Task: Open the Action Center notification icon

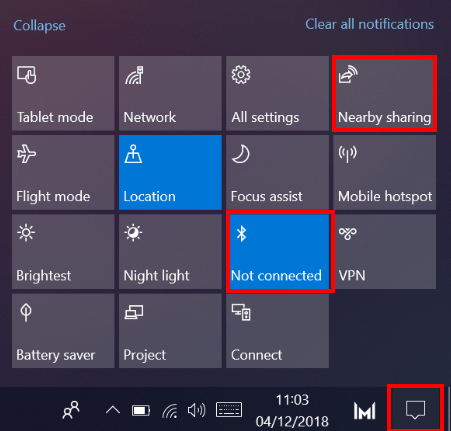Action: [415, 409]
